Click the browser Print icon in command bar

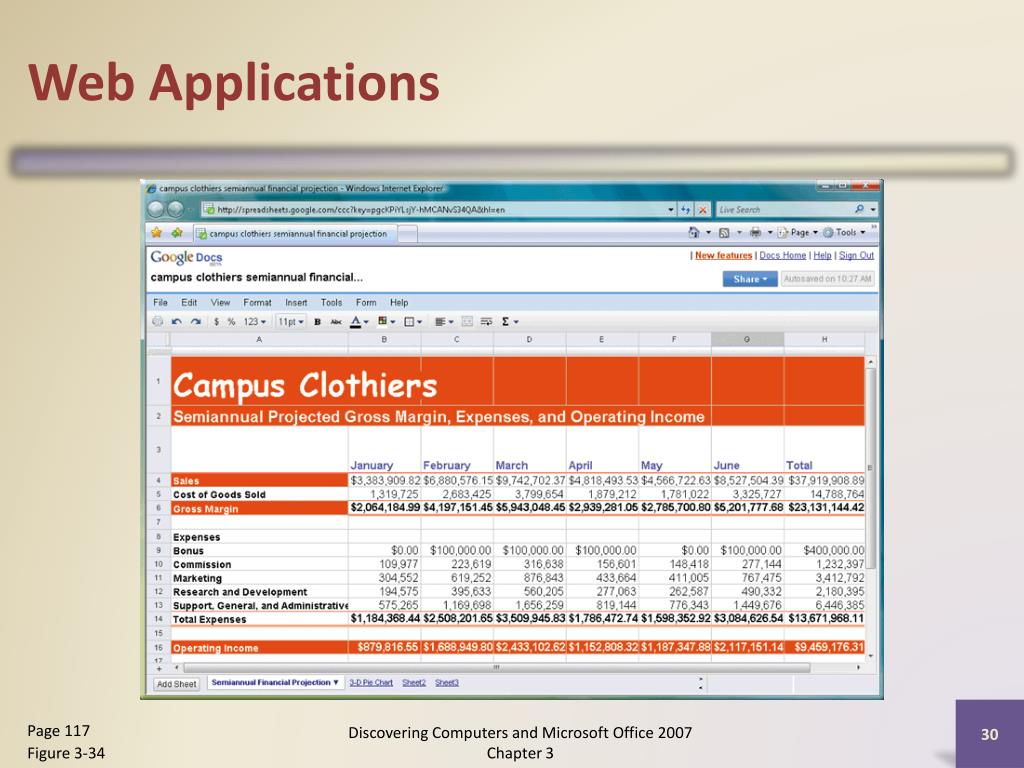[x=755, y=232]
